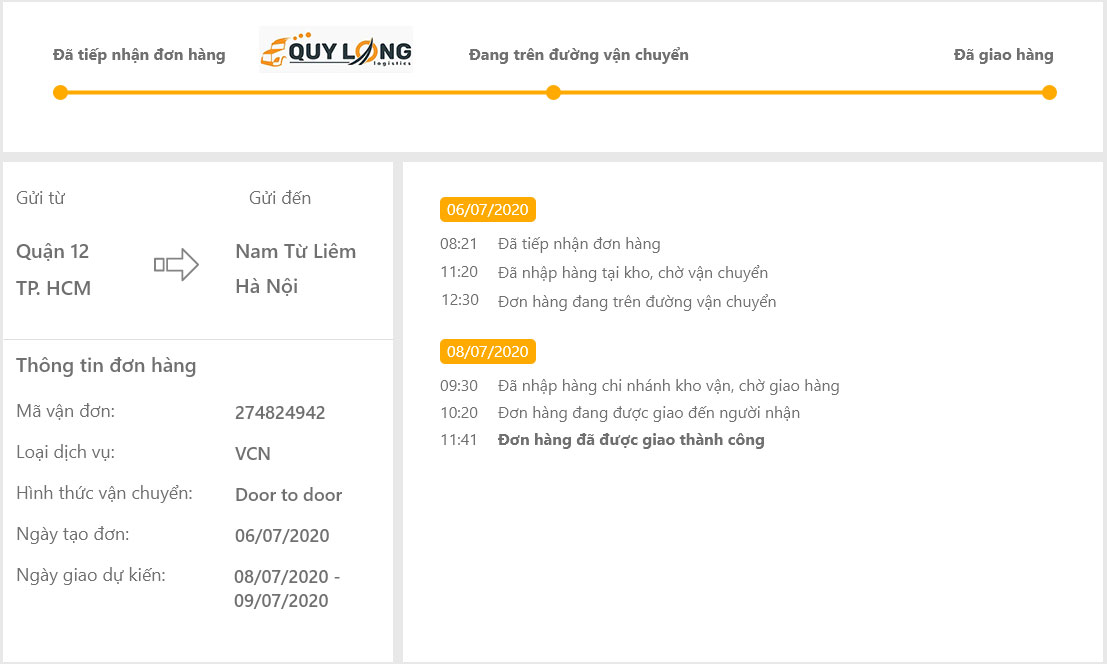This screenshot has width=1107, height=664.
Task: Click the arrow icon between Quận 12 and Nam Từ Liêm
Action: [176, 265]
